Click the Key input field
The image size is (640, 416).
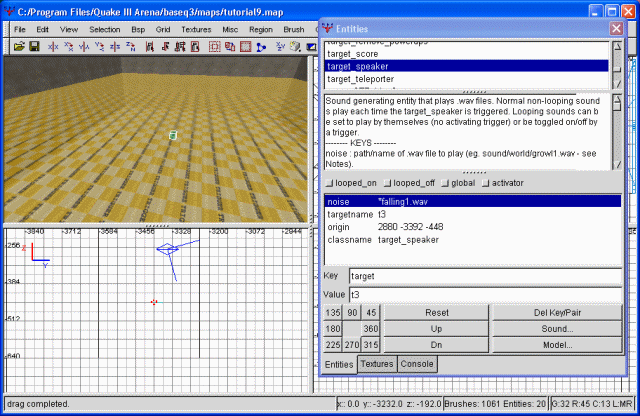485,276
